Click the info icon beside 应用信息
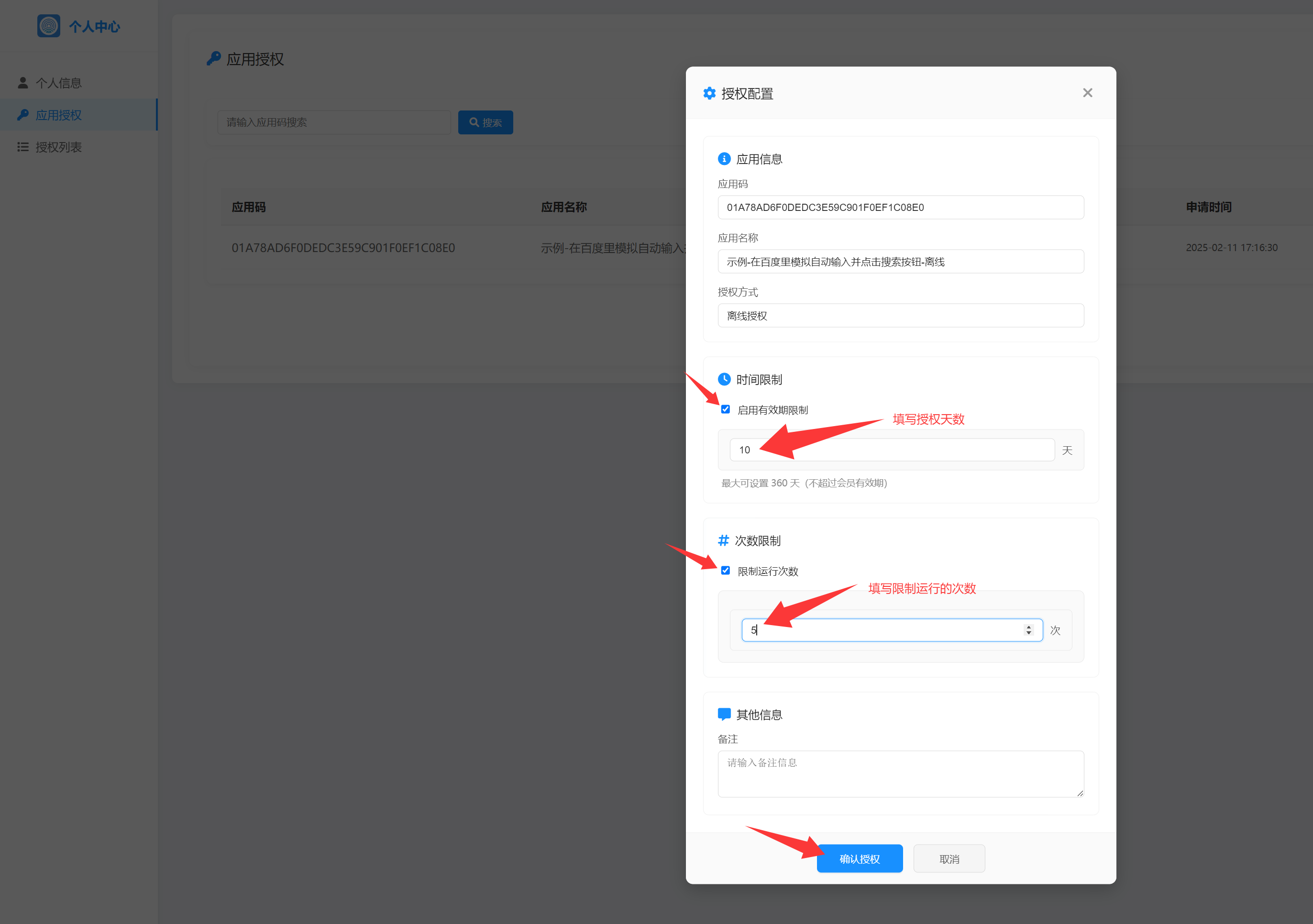This screenshot has height=924, width=1313. coord(724,159)
